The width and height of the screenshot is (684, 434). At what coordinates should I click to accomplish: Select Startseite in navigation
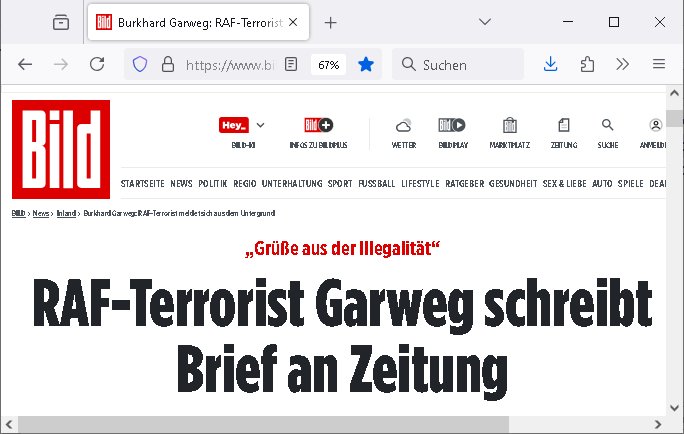(143, 184)
